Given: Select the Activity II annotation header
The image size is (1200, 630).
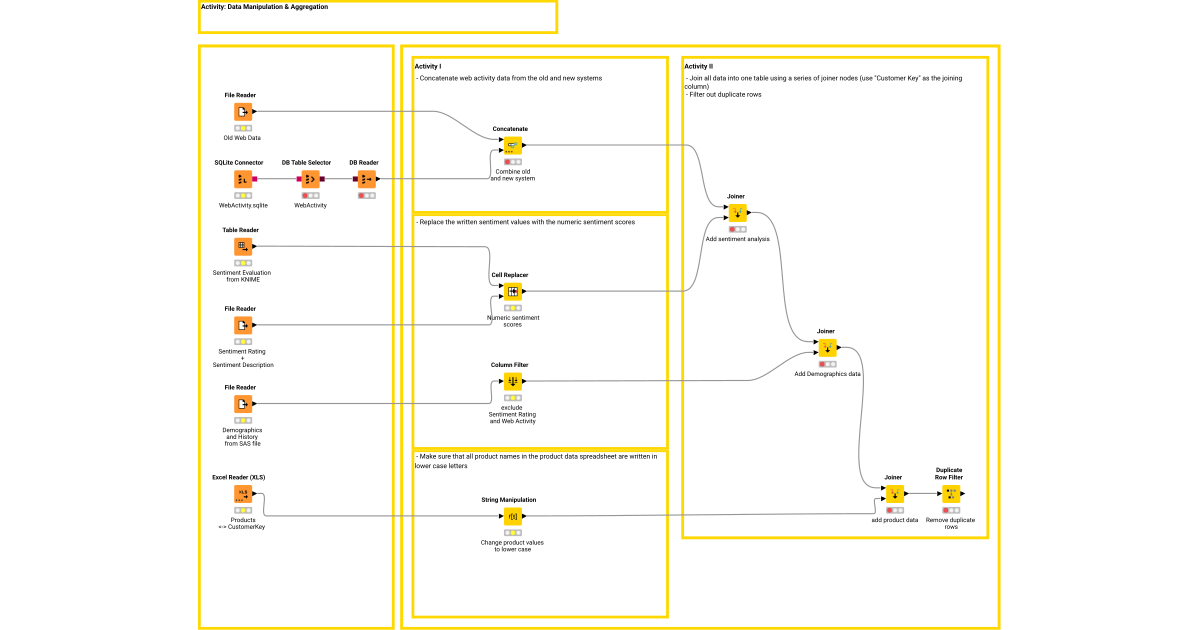Looking at the screenshot, I should (700, 63).
